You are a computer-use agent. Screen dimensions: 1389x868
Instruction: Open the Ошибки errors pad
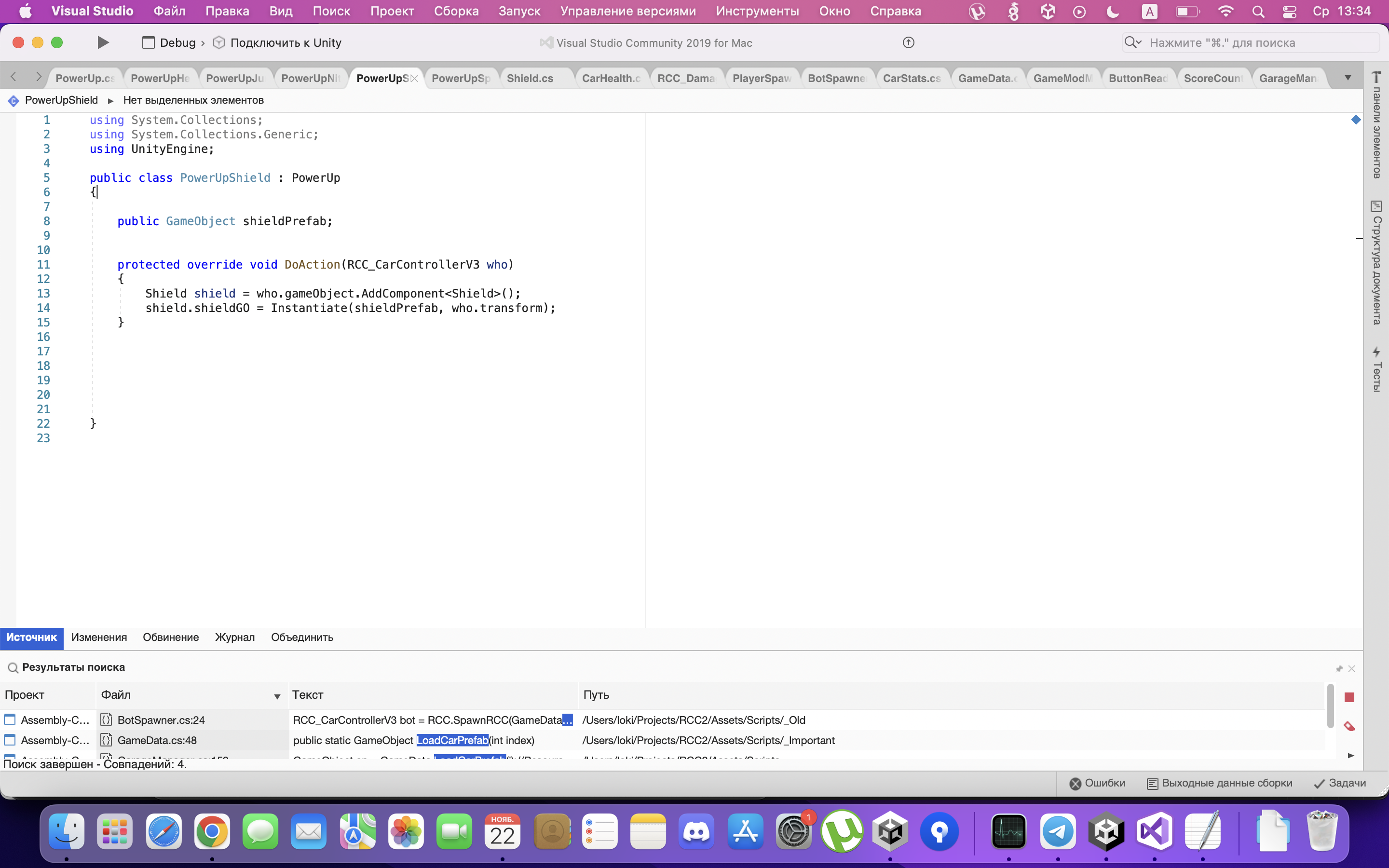[x=1097, y=783]
